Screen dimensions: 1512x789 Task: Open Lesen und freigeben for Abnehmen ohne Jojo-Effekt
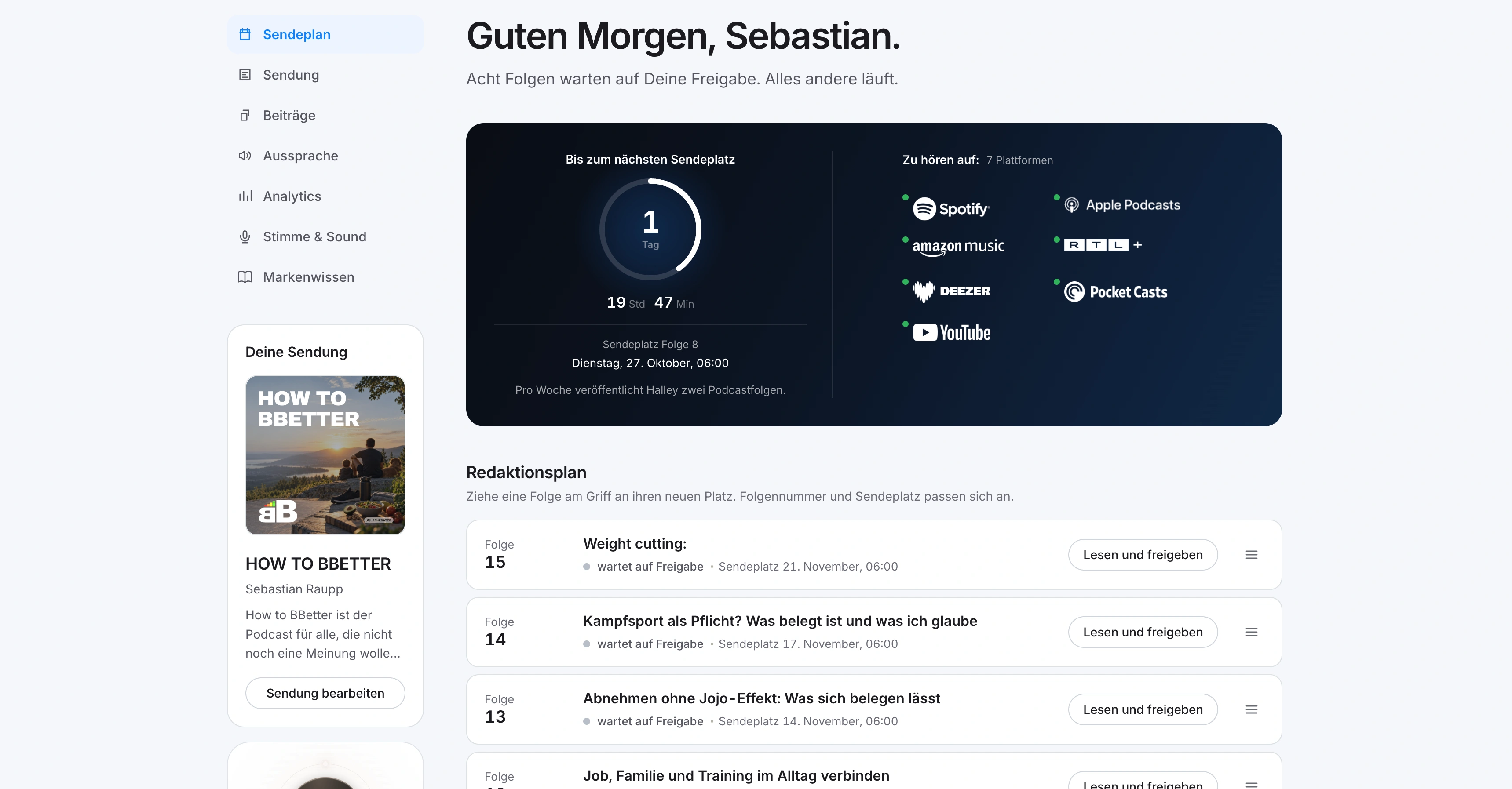(1143, 710)
